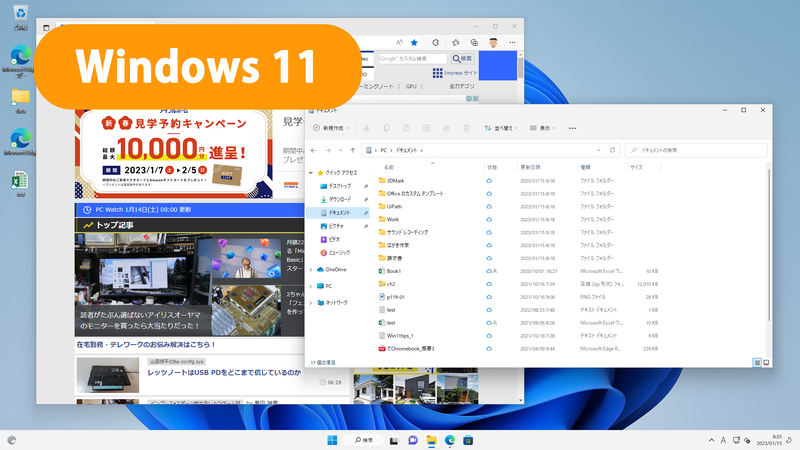Open recent locations dropdown next to forward arrow

point(340,151)
